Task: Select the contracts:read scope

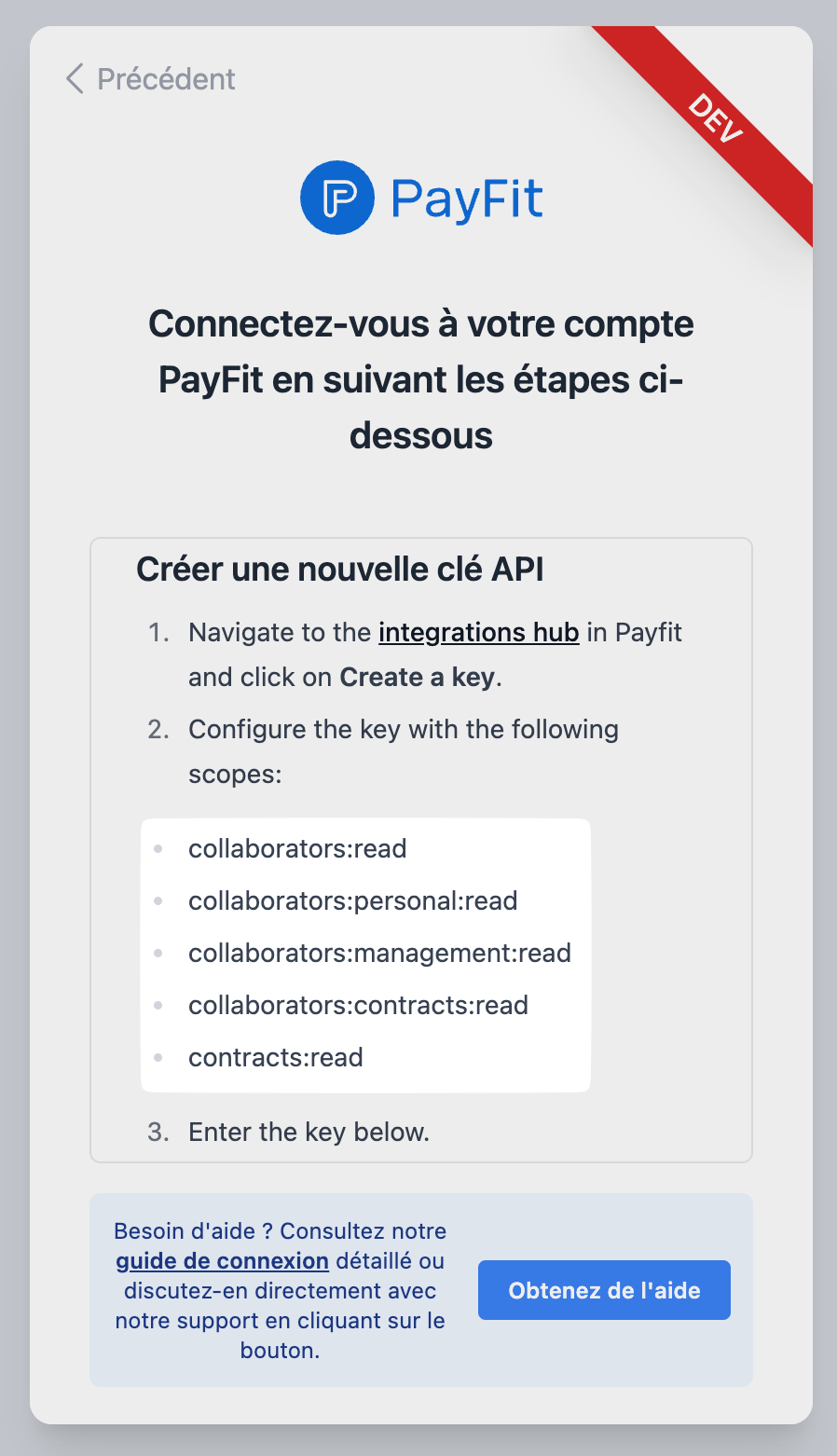Action: coord(275,1057)
